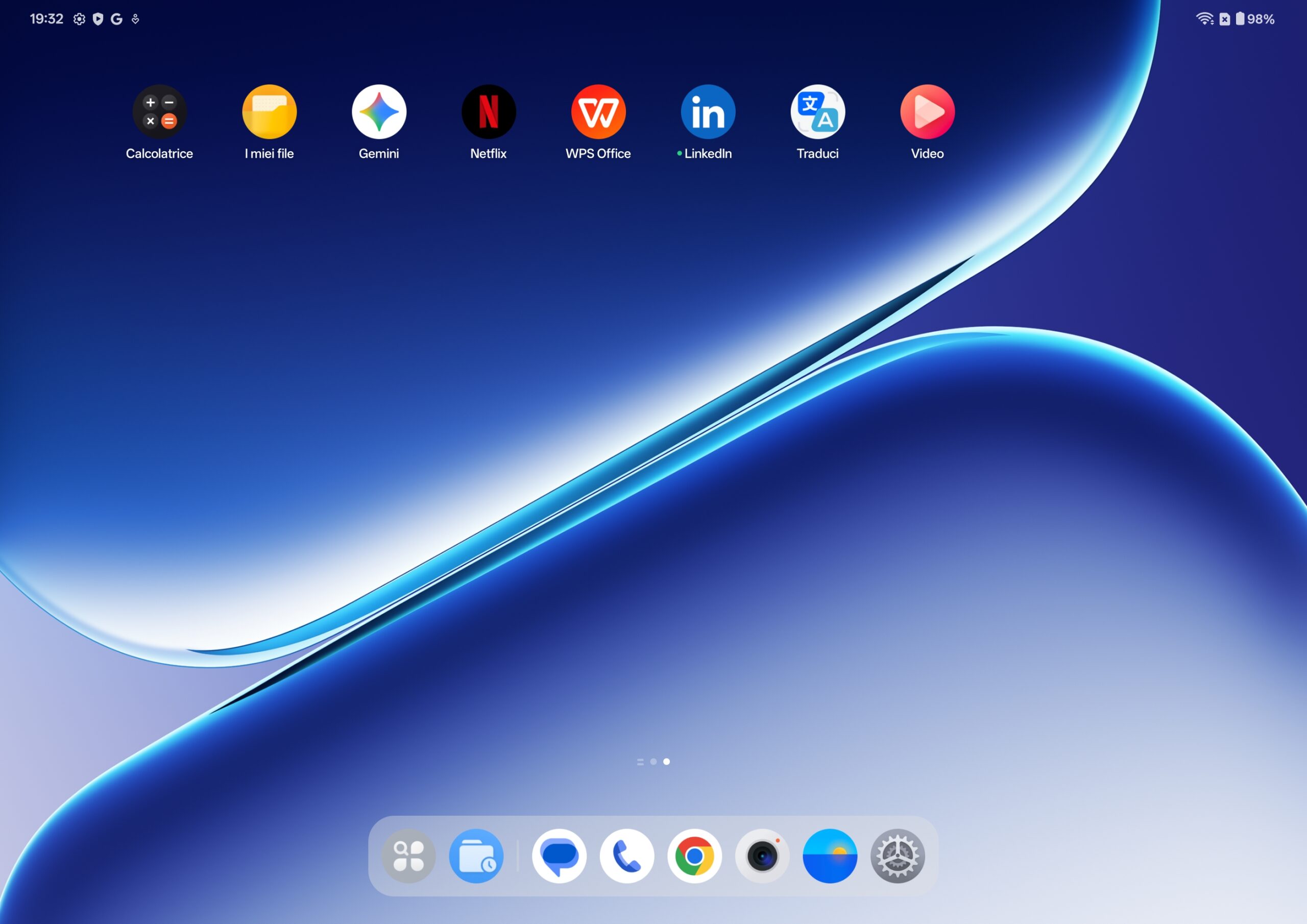The height and width of the screenshot is (924, 1307).
Task: Open Messages app in the dock
Action: (x=559, y=856)
